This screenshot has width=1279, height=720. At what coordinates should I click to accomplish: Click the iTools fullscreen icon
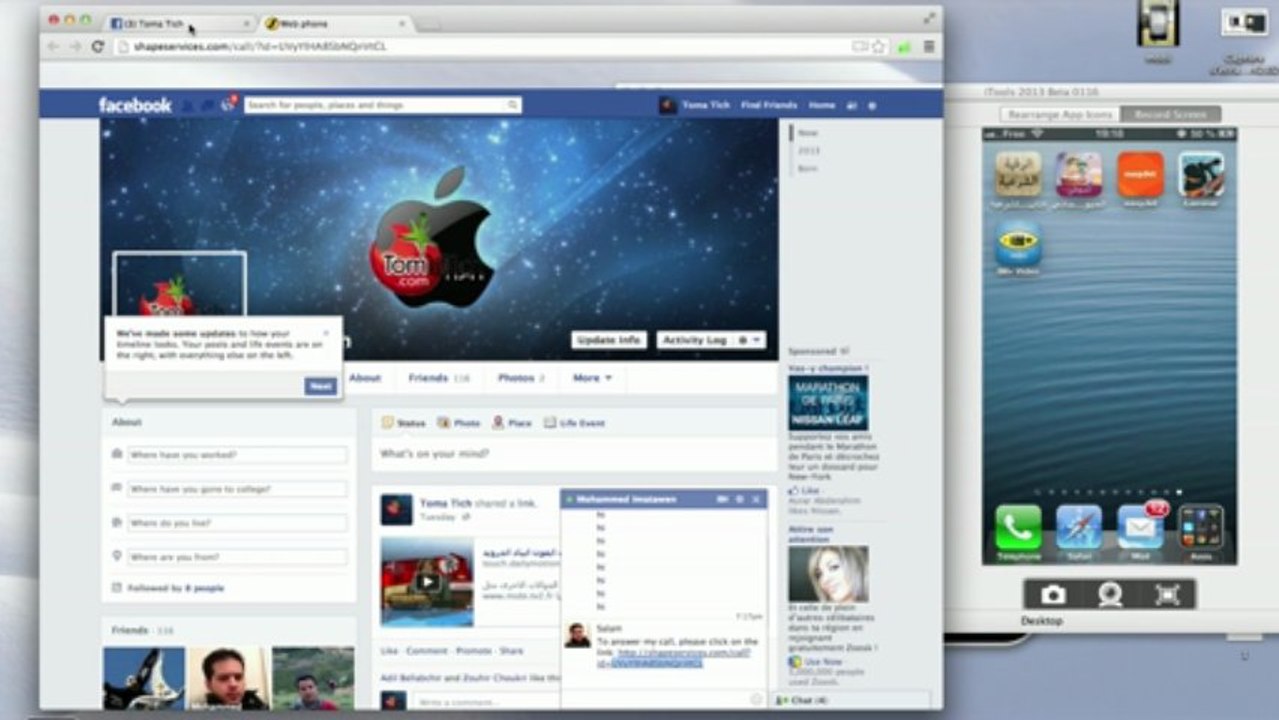pyautogui.click(x=1167, y=595)
